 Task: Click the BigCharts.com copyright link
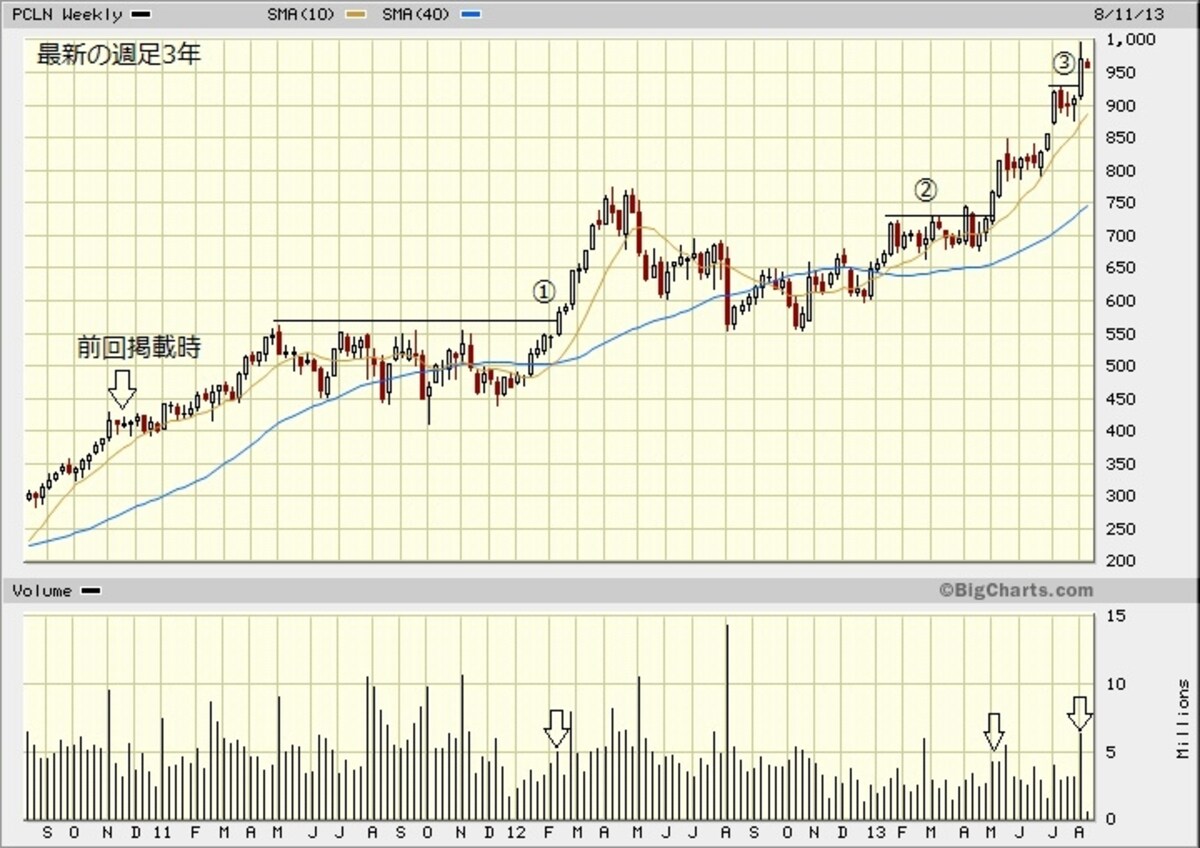pos(1016,590)
